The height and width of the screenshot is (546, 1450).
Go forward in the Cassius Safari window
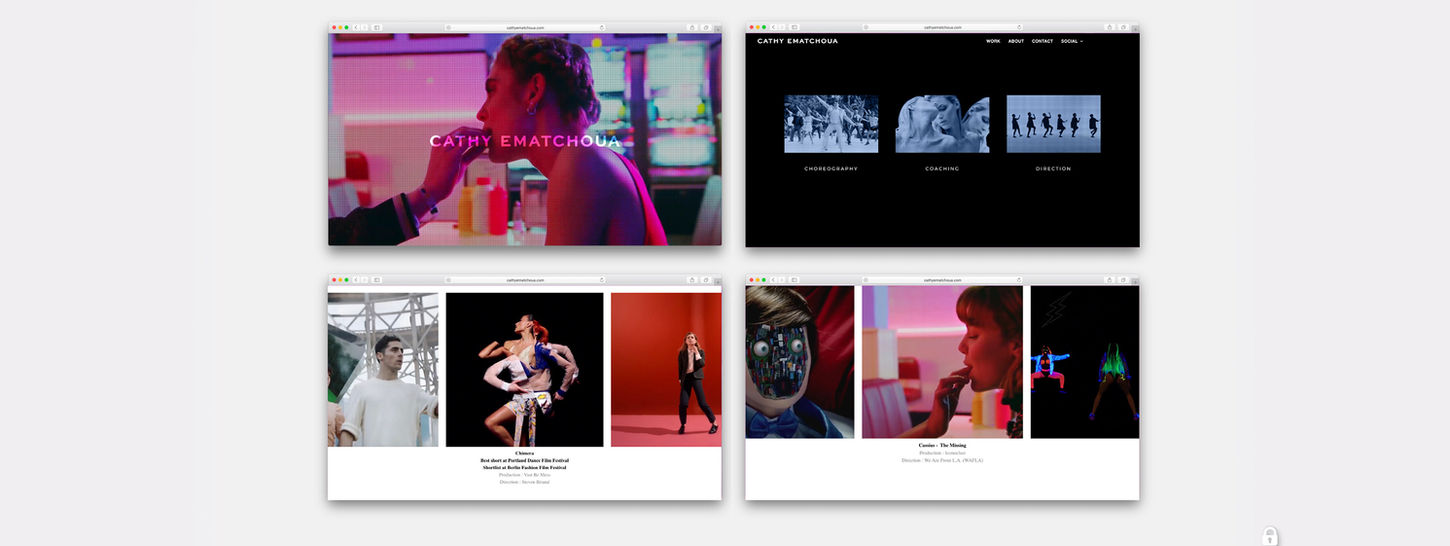pos(781,280)
